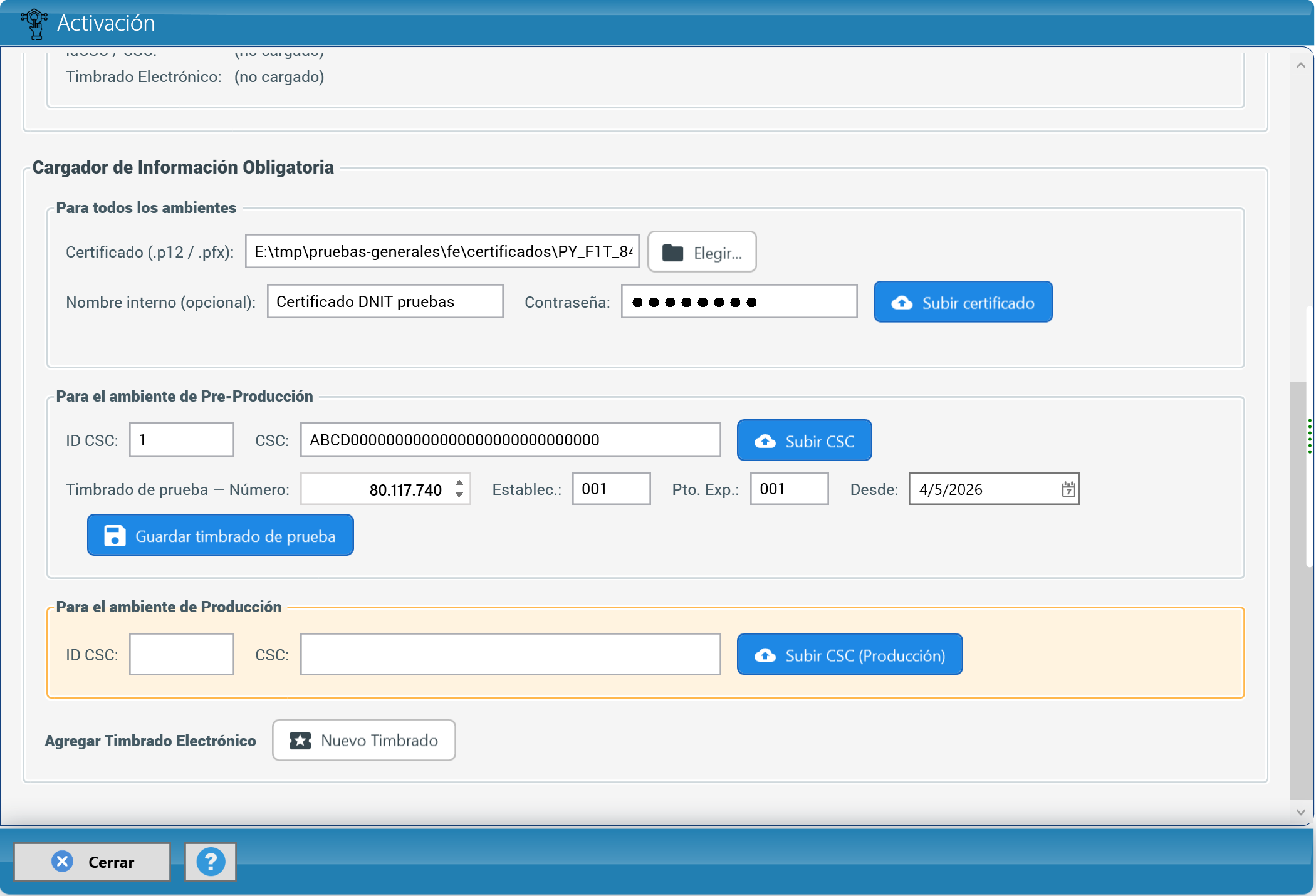Screen dimensions: 1316x896
Task: Increase the timbrado number with up arrow
Action: coord(459,482)
